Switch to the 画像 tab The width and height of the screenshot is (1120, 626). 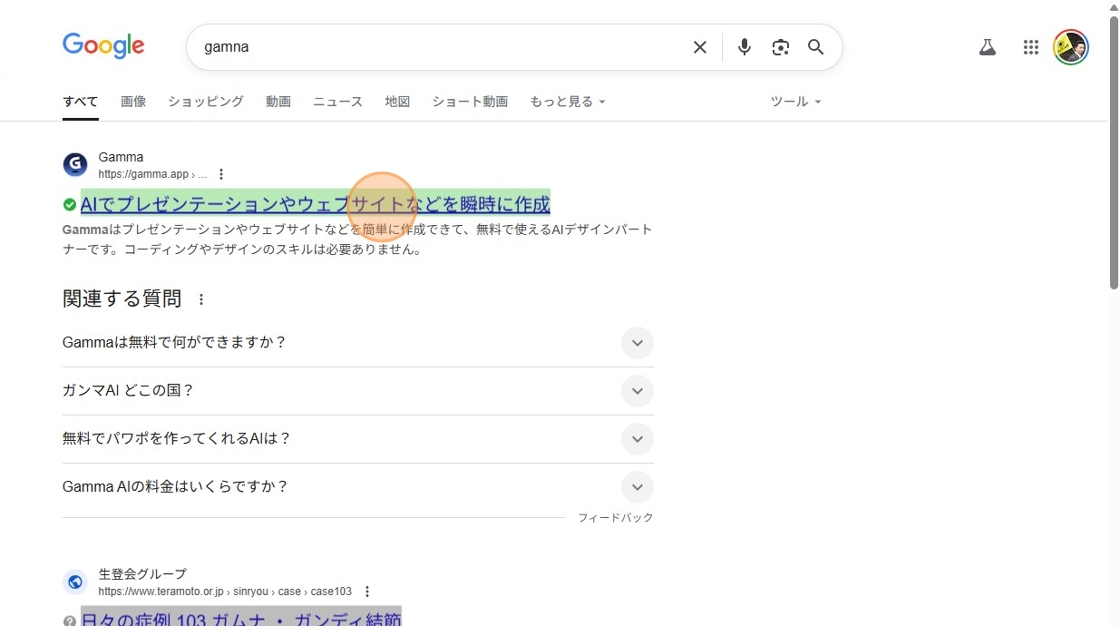tap(133, 101)
